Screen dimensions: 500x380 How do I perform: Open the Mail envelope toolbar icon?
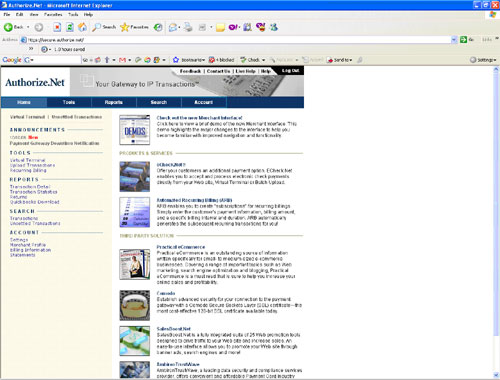173,27
